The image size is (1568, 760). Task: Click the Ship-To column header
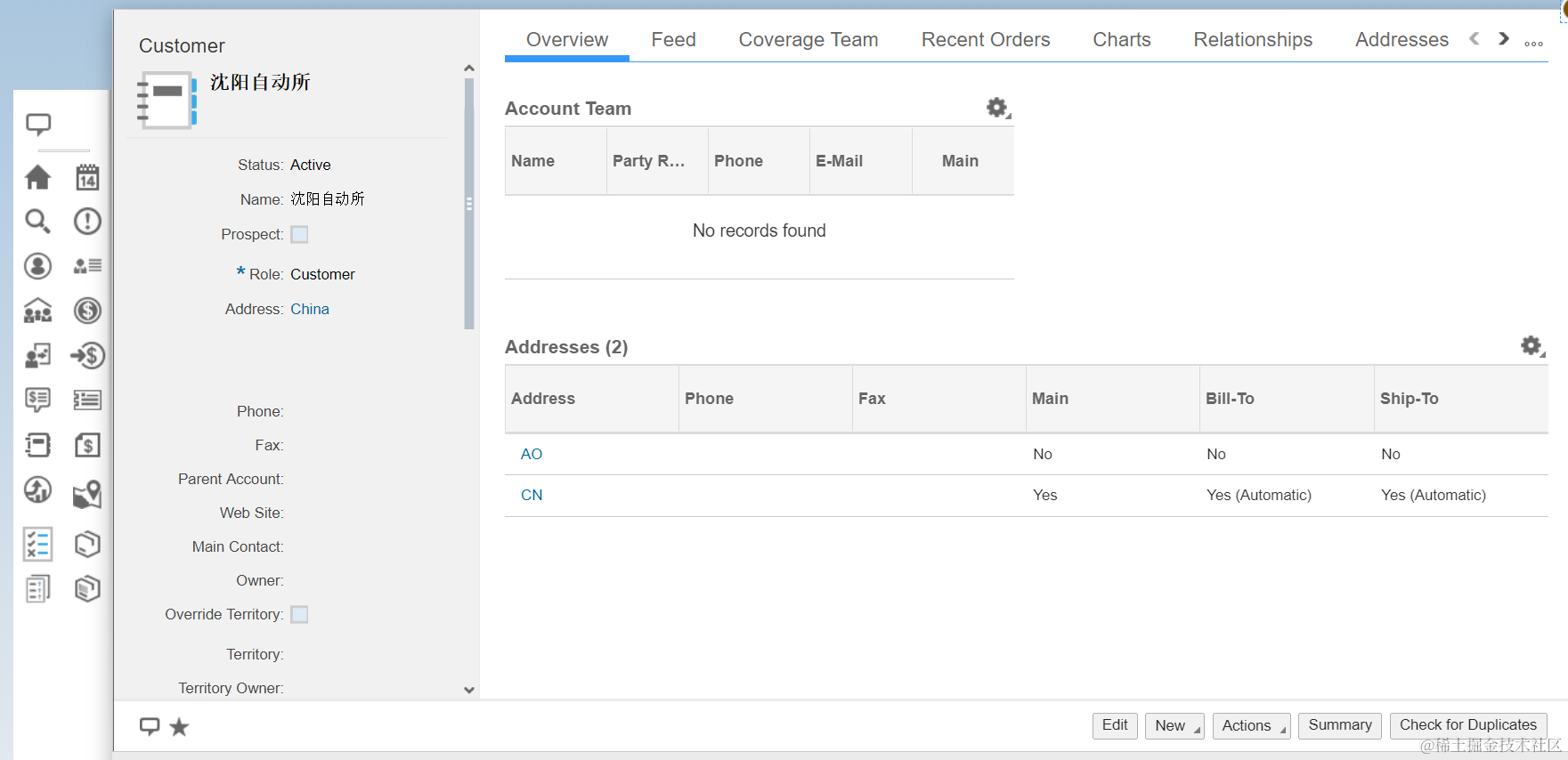click(1460, 399)
